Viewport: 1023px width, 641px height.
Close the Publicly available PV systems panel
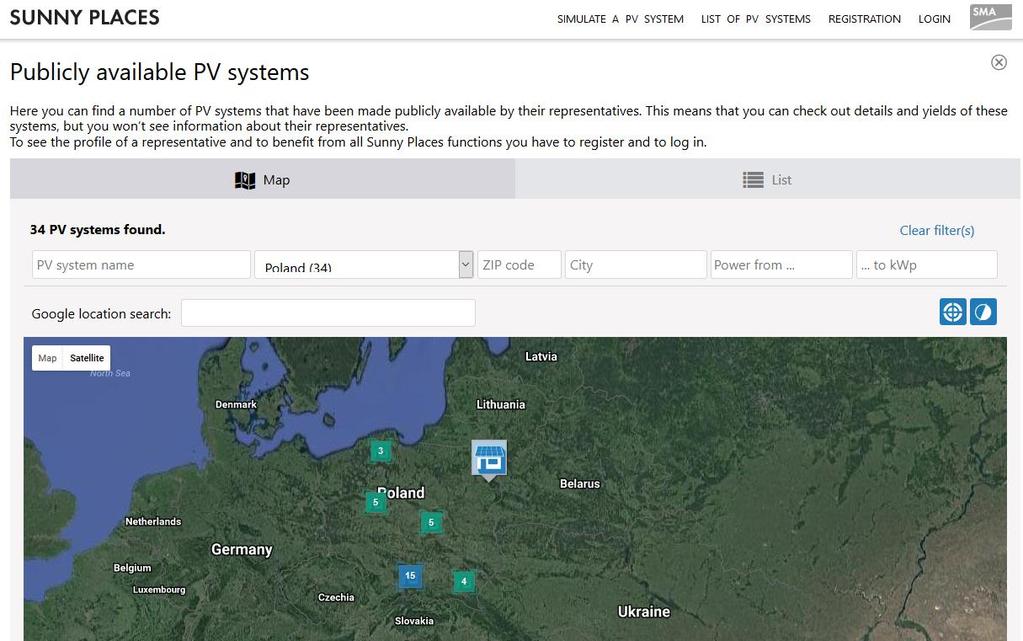998,62
